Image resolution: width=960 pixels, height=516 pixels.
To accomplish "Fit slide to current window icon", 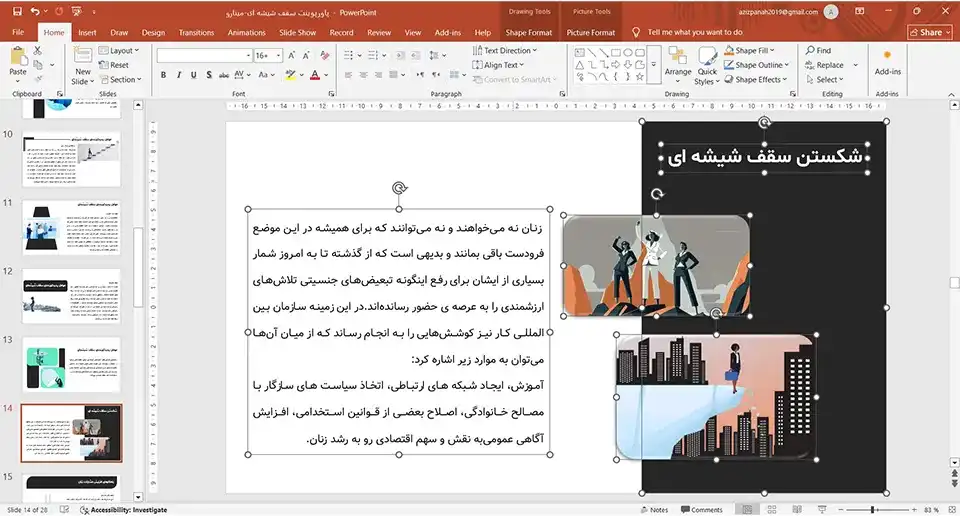I will 951,509.
